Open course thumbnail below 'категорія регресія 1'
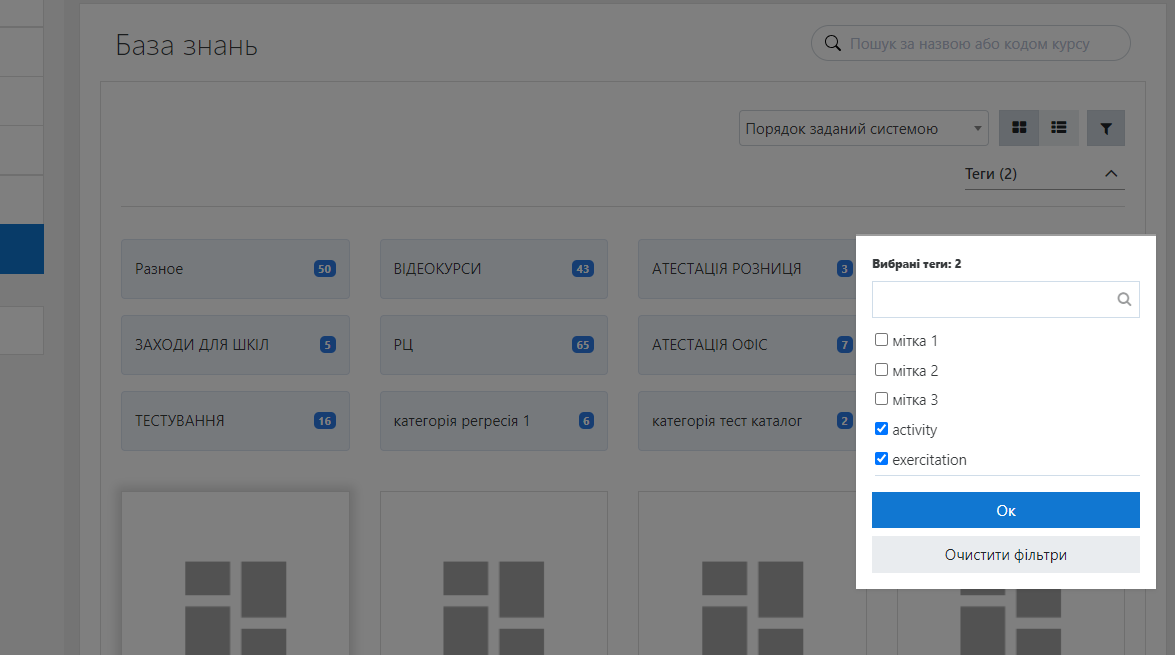This screenshot has height=655, width=1175. tap(494, 573)
